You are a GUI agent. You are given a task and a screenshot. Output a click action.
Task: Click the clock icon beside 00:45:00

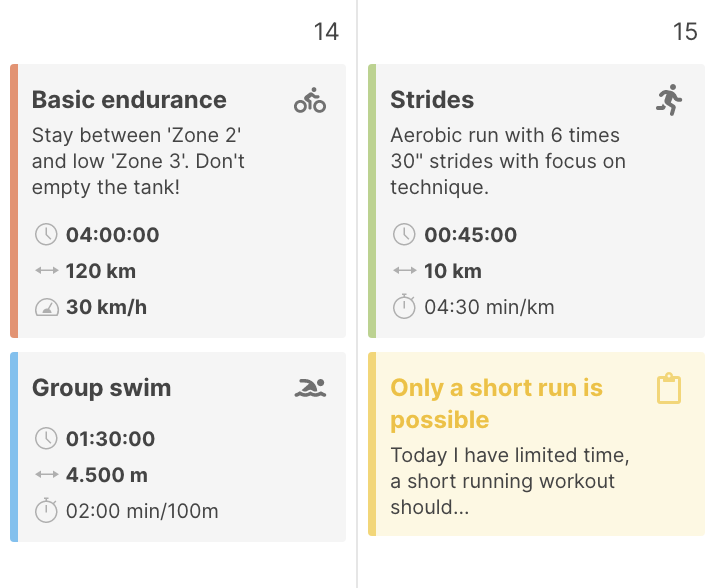[404, 235]
